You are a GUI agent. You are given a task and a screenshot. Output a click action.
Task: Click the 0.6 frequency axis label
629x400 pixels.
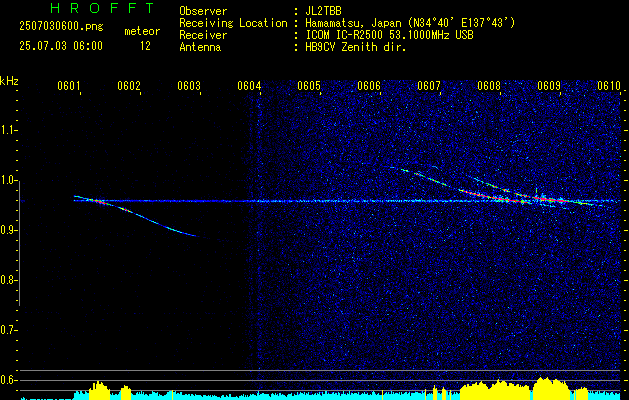click(8, 380)
